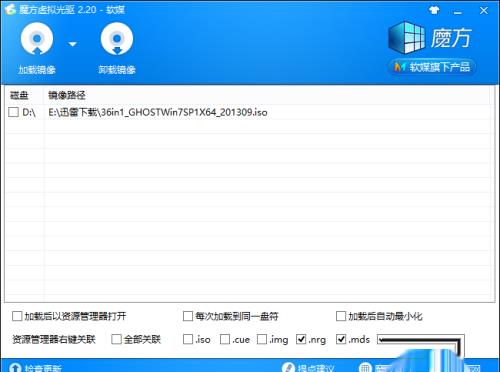This screenshot has width=500, height=372.
Task: Enable 加载后以资源管理器打开 checkbox
Action: tap(17, 316)
